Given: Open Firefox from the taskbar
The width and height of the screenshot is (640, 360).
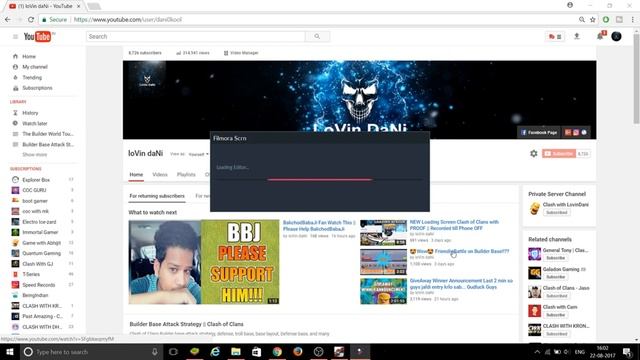Looking at the screenshot, I should pos(298,351).
